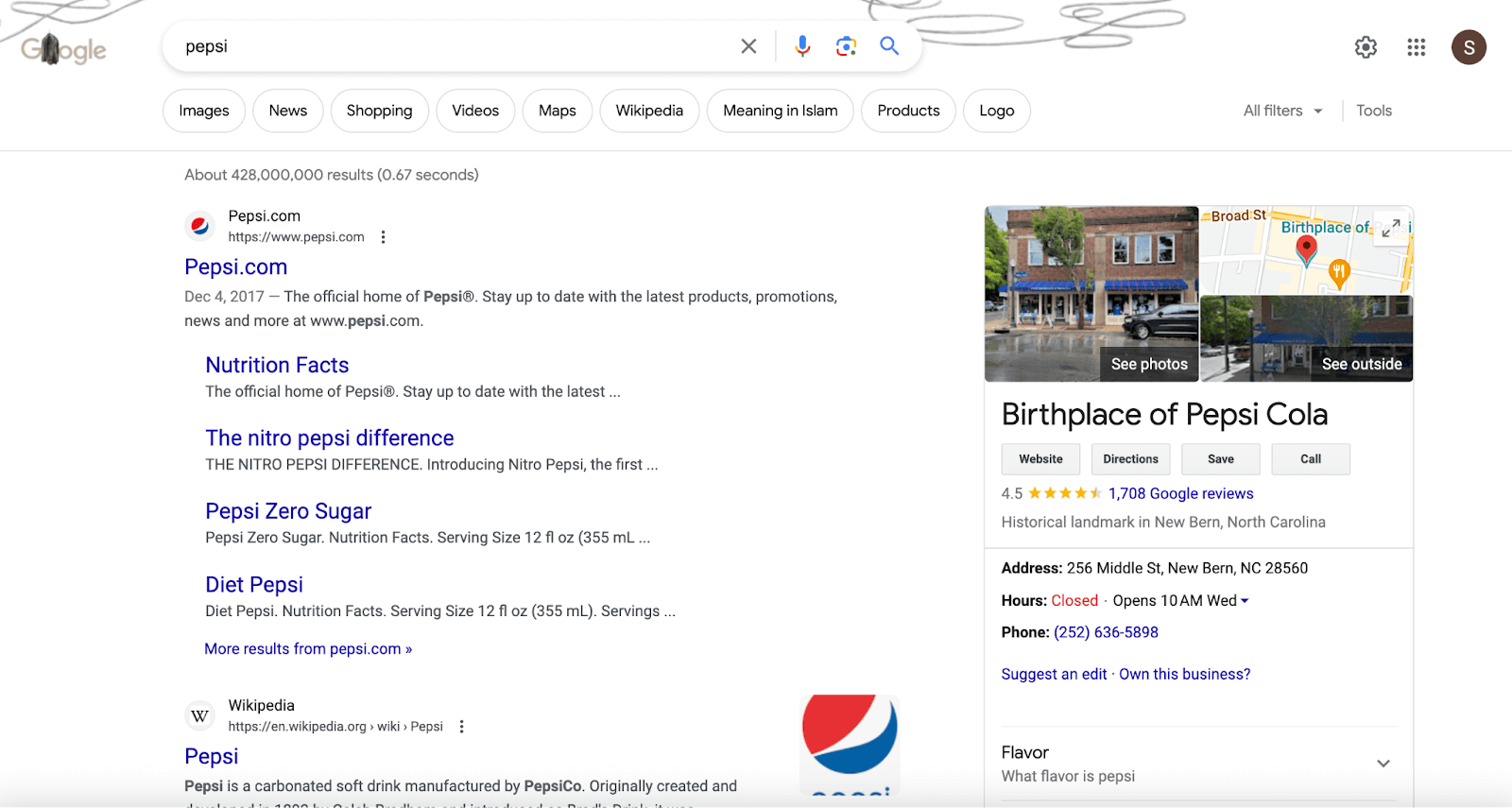The width and height of the screenshot is (1512, 808).
Task: Start voice search with microphone icon
Action: 802,46
